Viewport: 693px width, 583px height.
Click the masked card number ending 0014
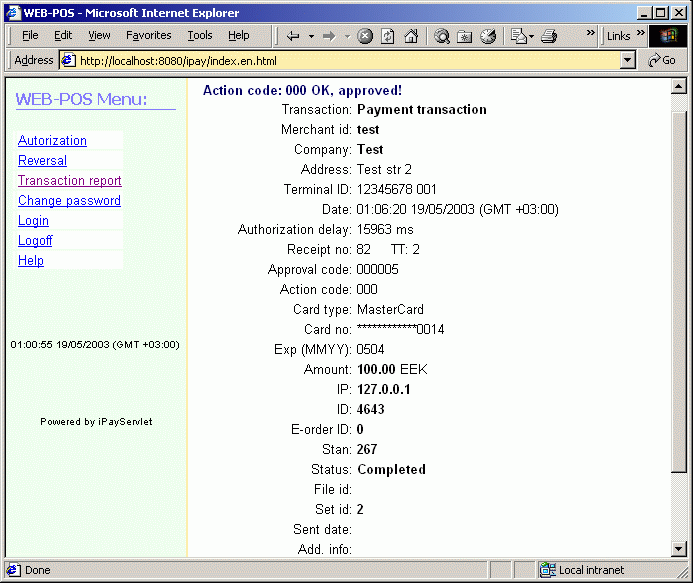(x=400, y=329)
